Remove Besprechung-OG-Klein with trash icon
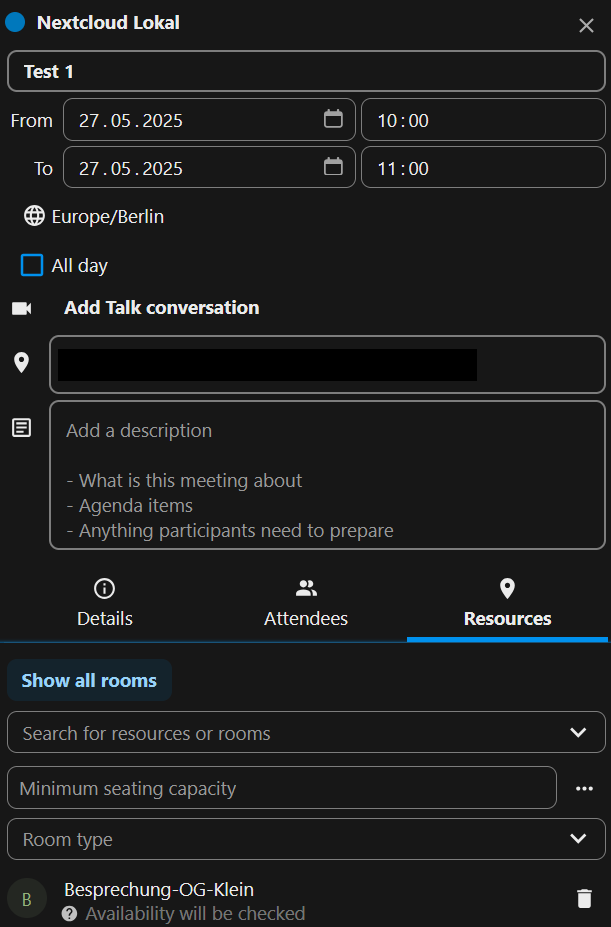This screenshot has height=927, width=611. (x=584, y=898)
